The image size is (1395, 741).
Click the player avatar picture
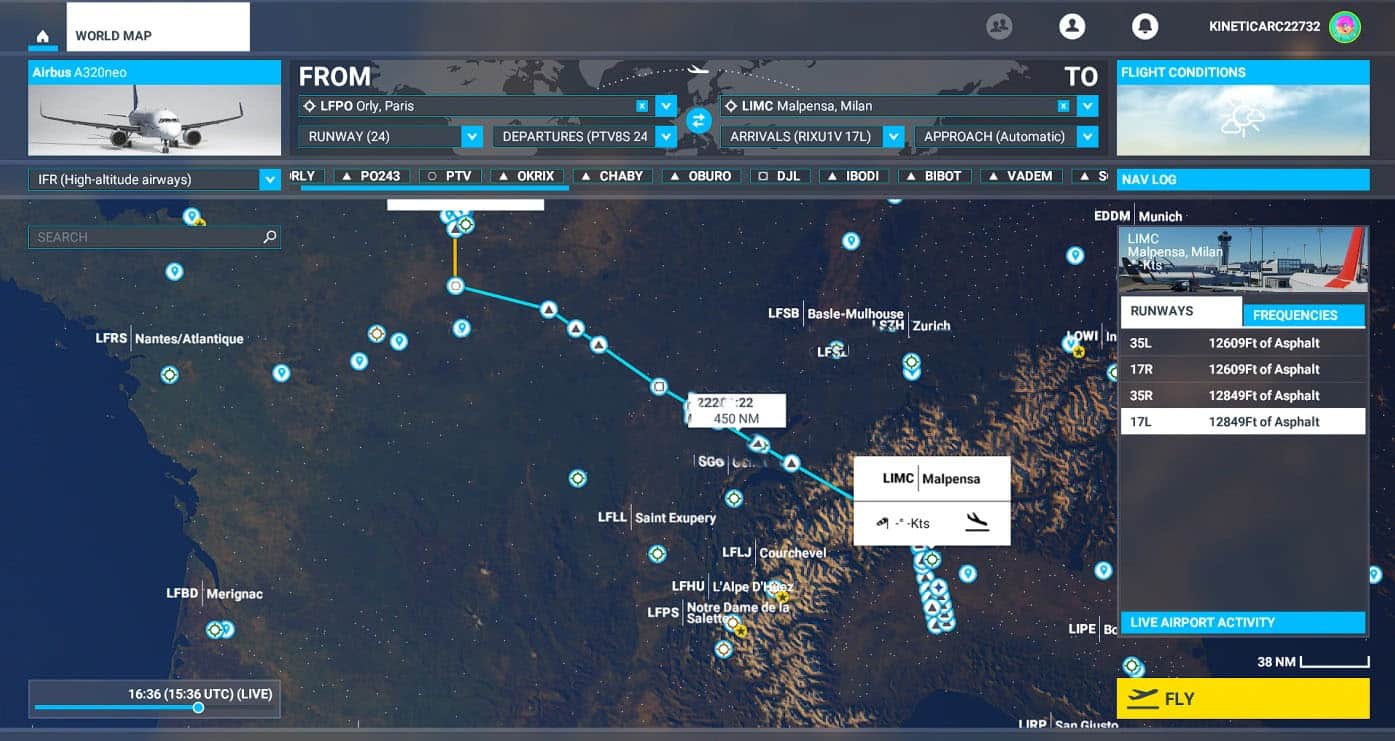1345,27
